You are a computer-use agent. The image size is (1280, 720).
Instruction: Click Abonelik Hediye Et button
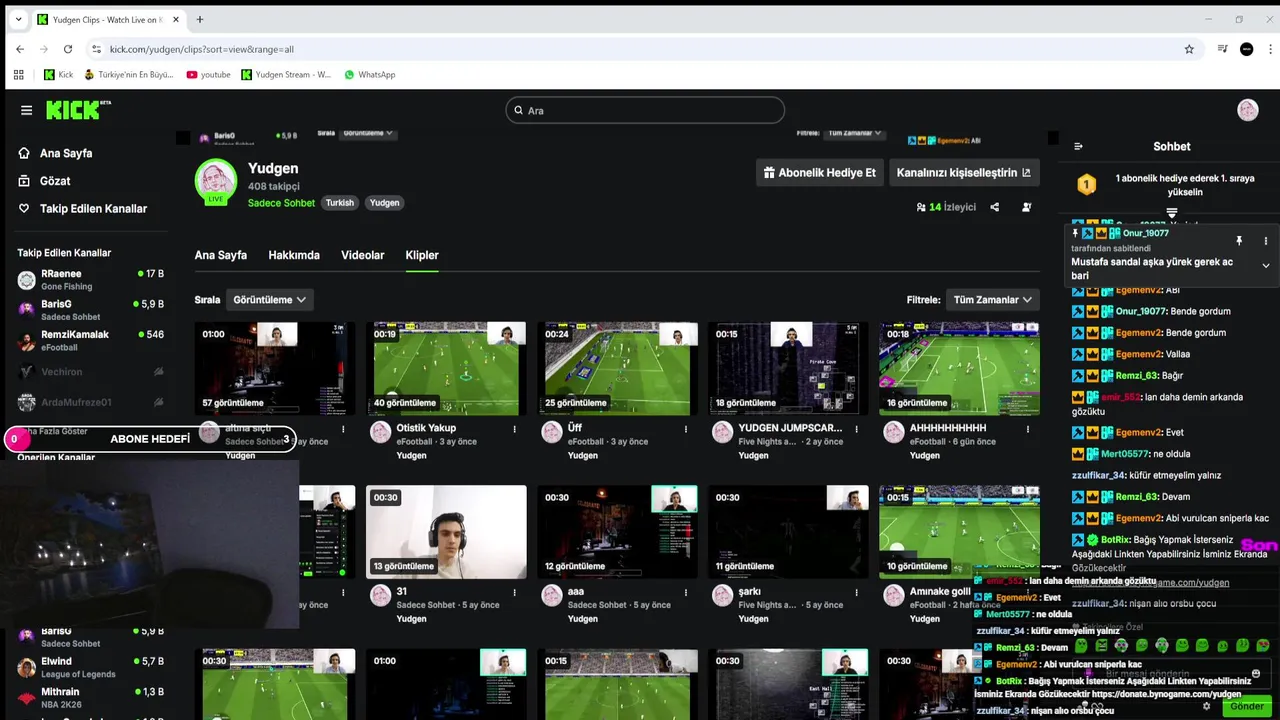pos(819,173)
